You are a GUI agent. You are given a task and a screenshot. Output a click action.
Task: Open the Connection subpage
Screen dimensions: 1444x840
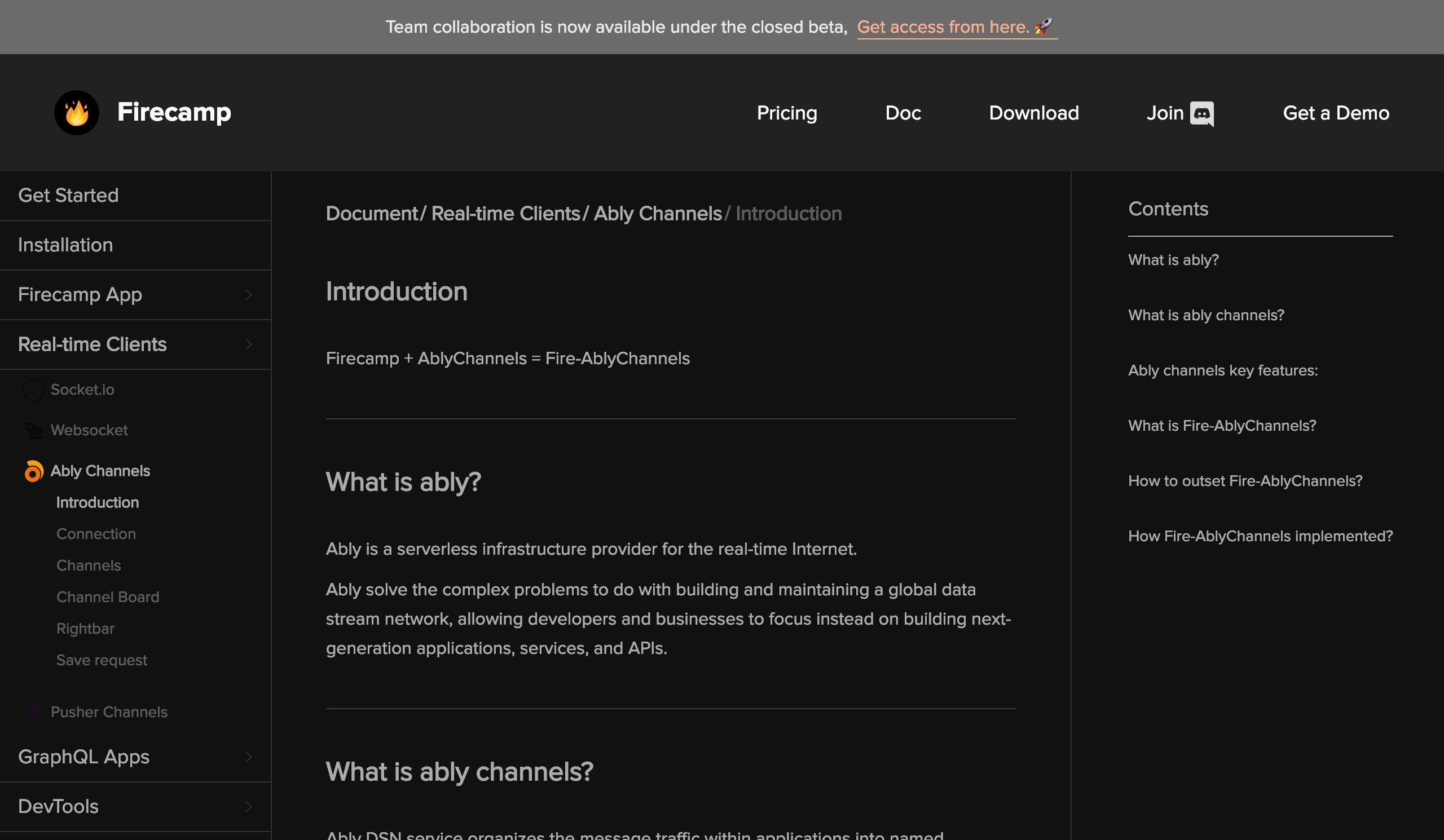[96, 534]
